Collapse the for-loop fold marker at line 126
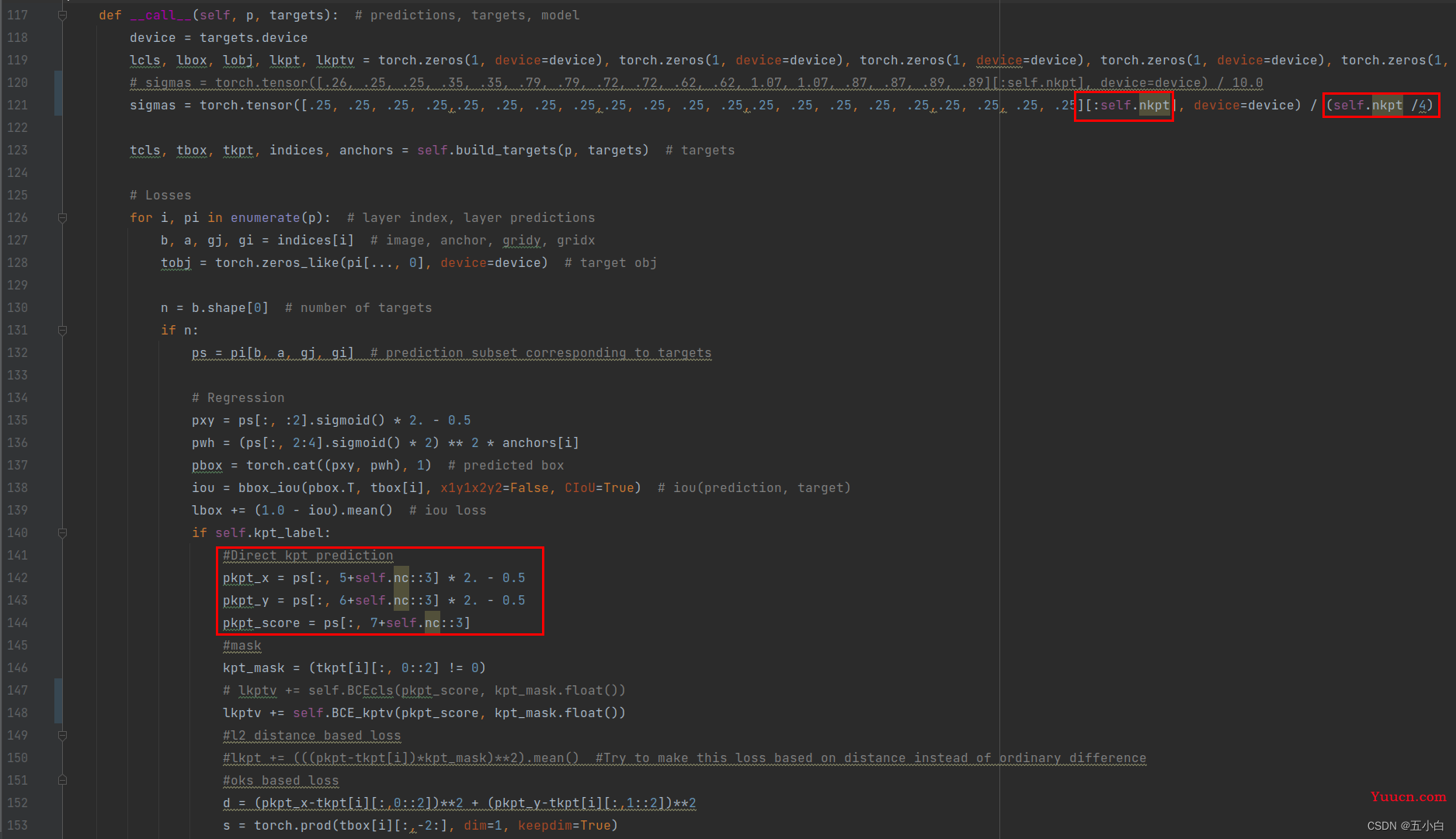The width and height of the screenshot is (1456, 839). pyautogui.click(x=62, y=218)
